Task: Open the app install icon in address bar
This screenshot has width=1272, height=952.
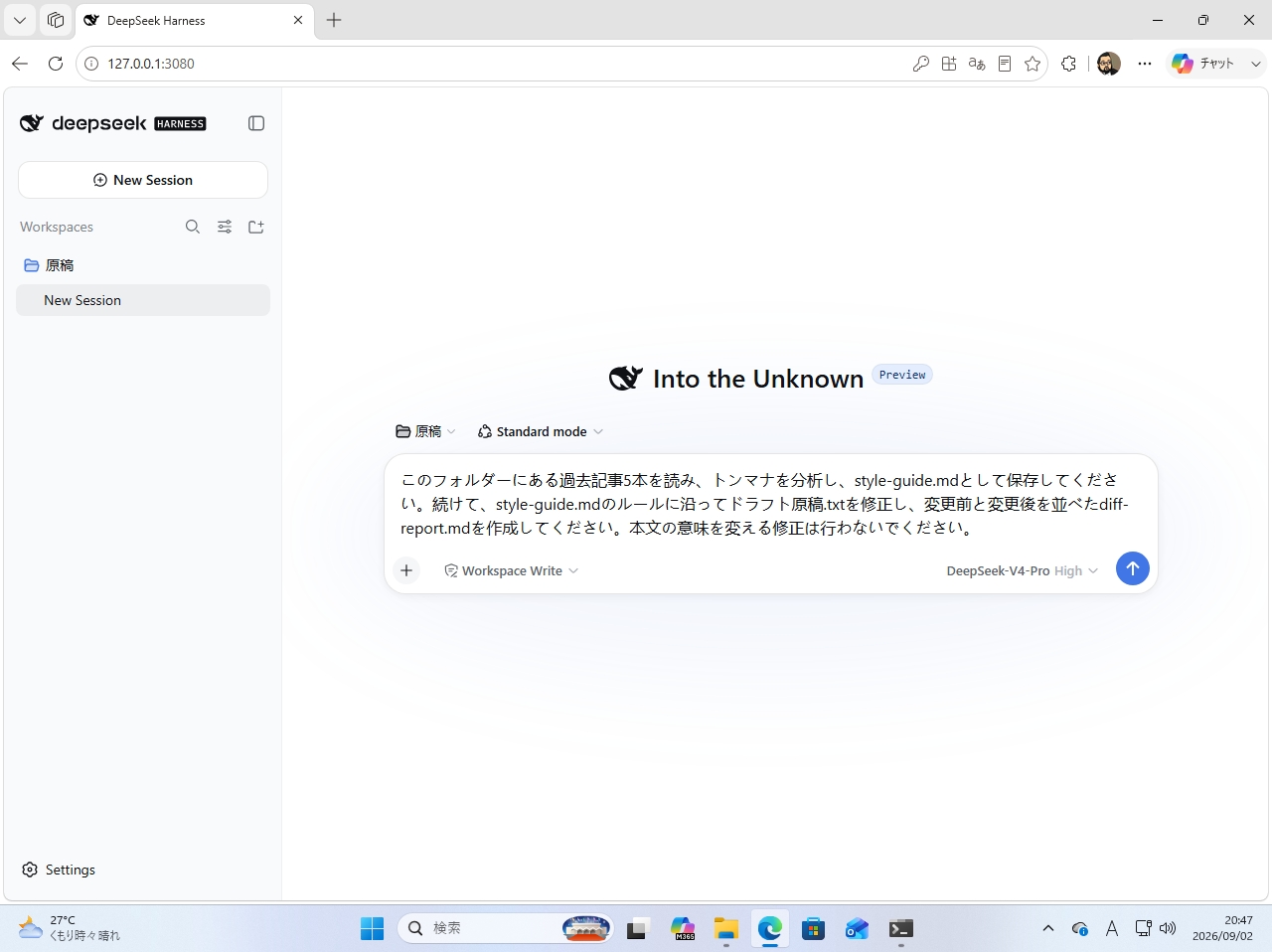Action: [949, 64]
